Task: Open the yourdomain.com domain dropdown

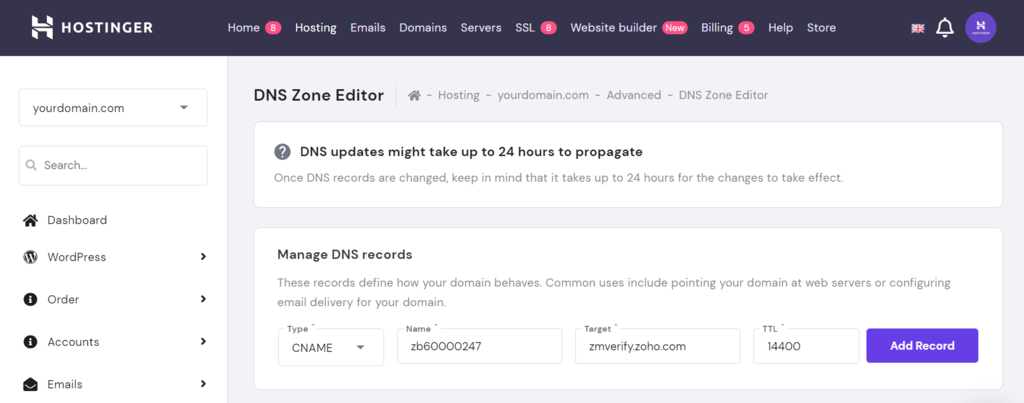Action: coord(113,108)
